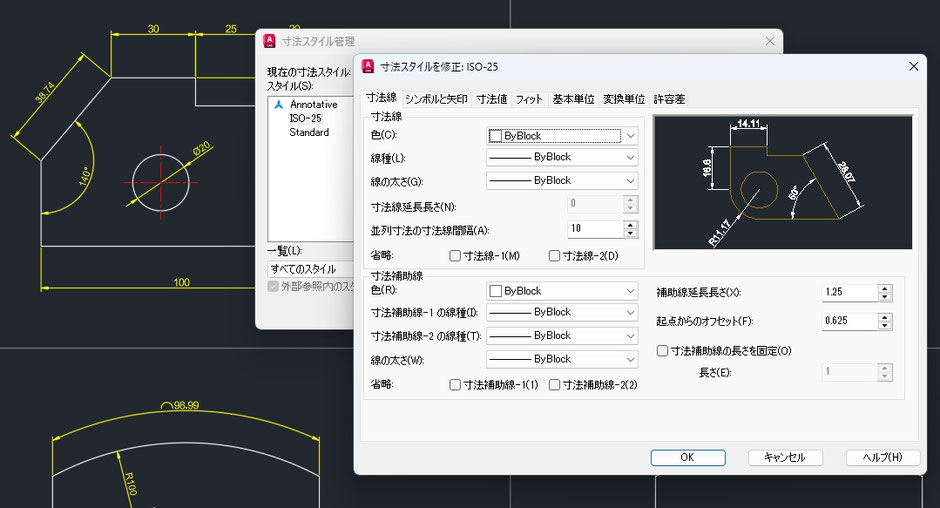Open the 変換単位 tab
Screen dimensions: 940x508
[x=623, y=99]
